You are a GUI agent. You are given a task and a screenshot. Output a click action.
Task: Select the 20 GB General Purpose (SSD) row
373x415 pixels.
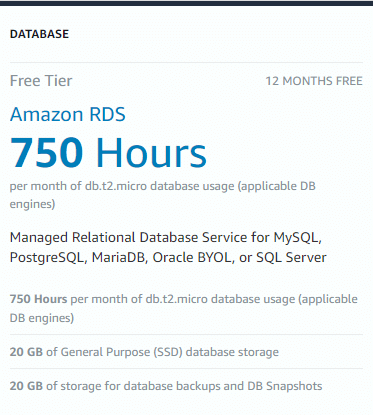[144, 352]
